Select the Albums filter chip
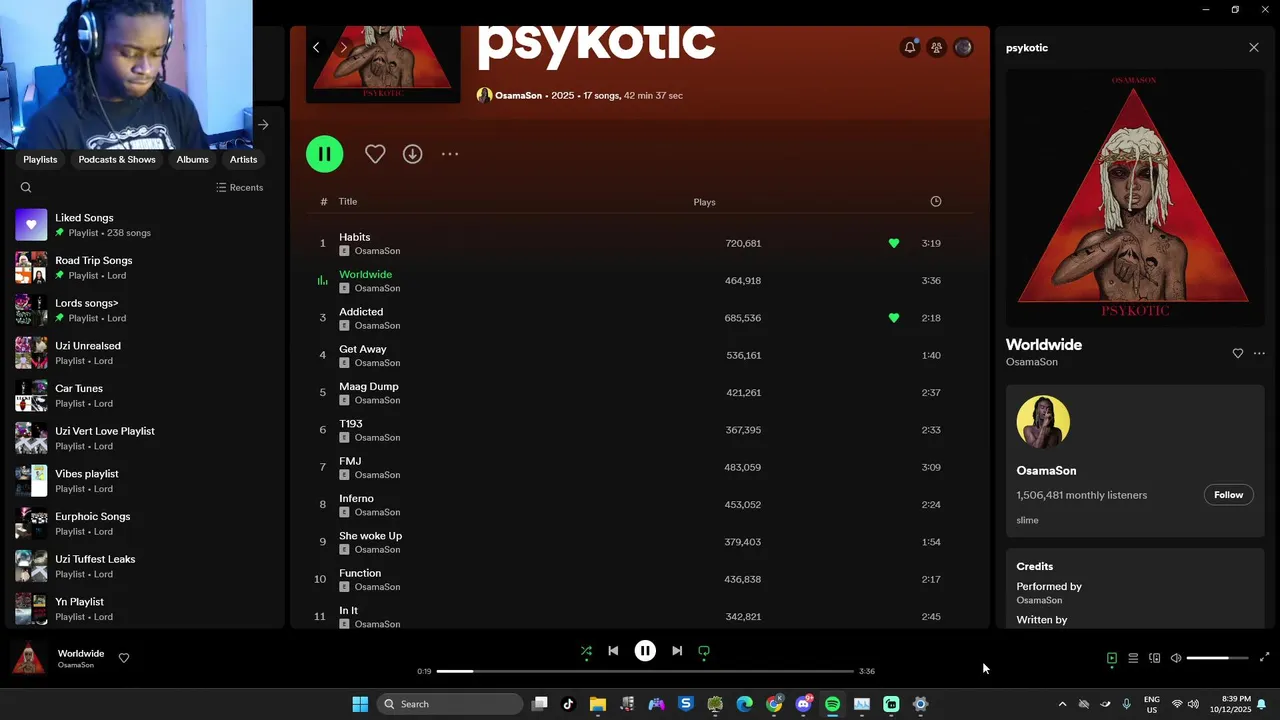The image size is (1280, 720). (193, 160)
